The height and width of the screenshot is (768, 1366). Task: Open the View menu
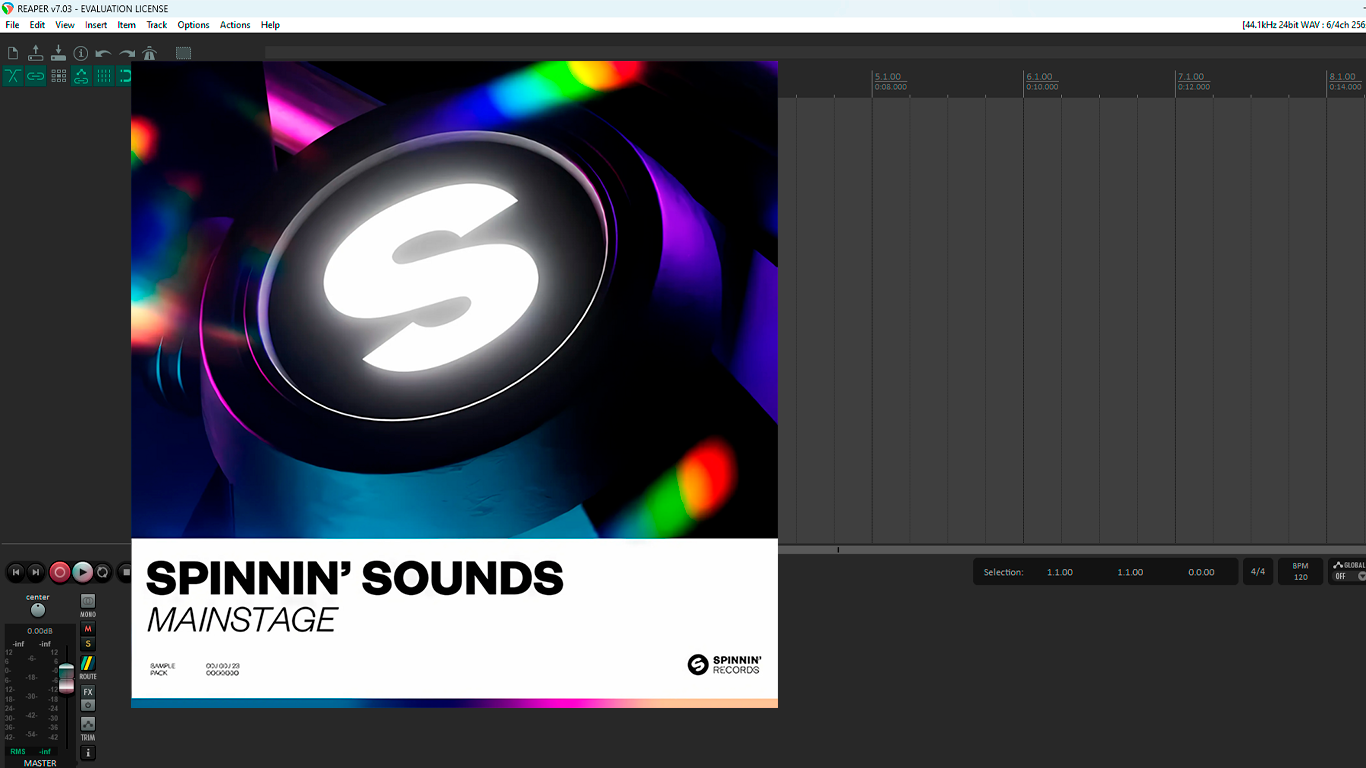(65, 25)
